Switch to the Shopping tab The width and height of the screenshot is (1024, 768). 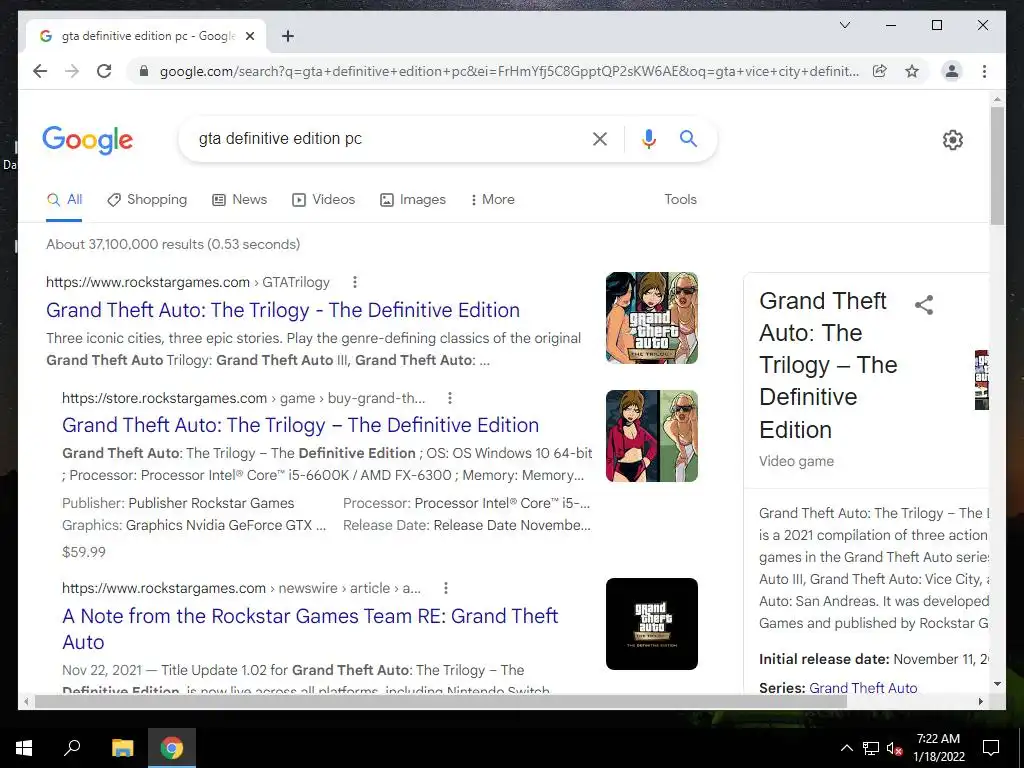coord(147,199)
